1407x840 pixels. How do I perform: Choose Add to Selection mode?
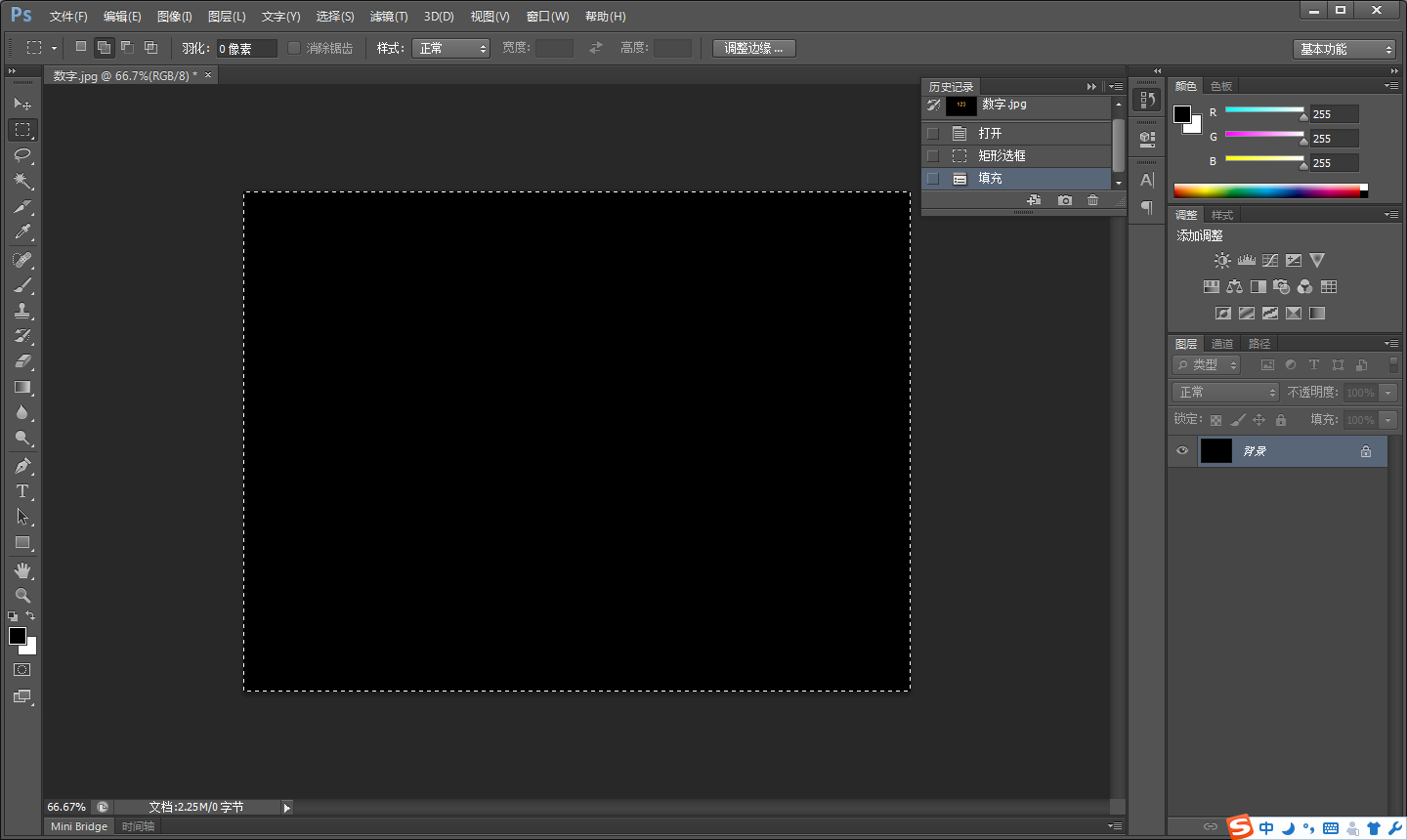coord(104,47)
